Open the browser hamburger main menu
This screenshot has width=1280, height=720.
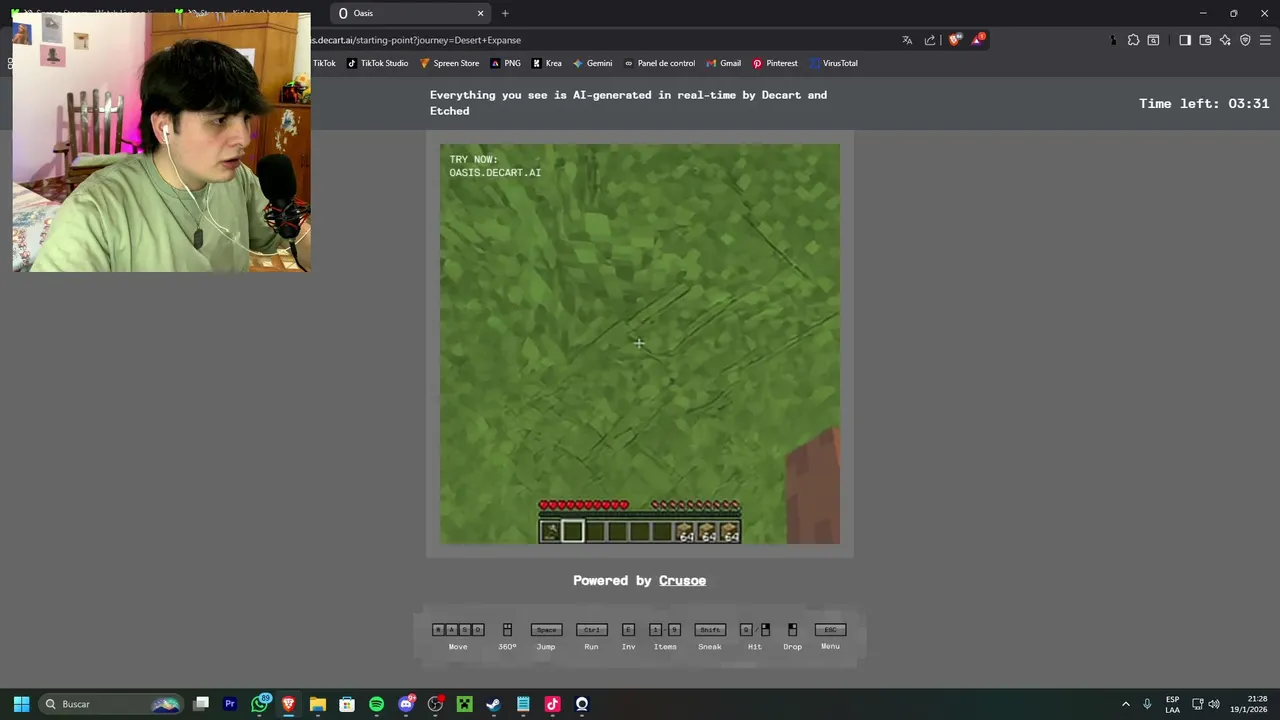(x=1265, y=40)
